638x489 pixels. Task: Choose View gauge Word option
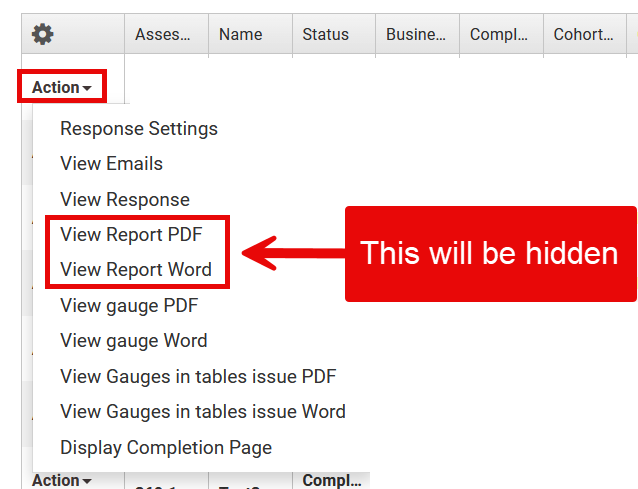coord(133,341)
